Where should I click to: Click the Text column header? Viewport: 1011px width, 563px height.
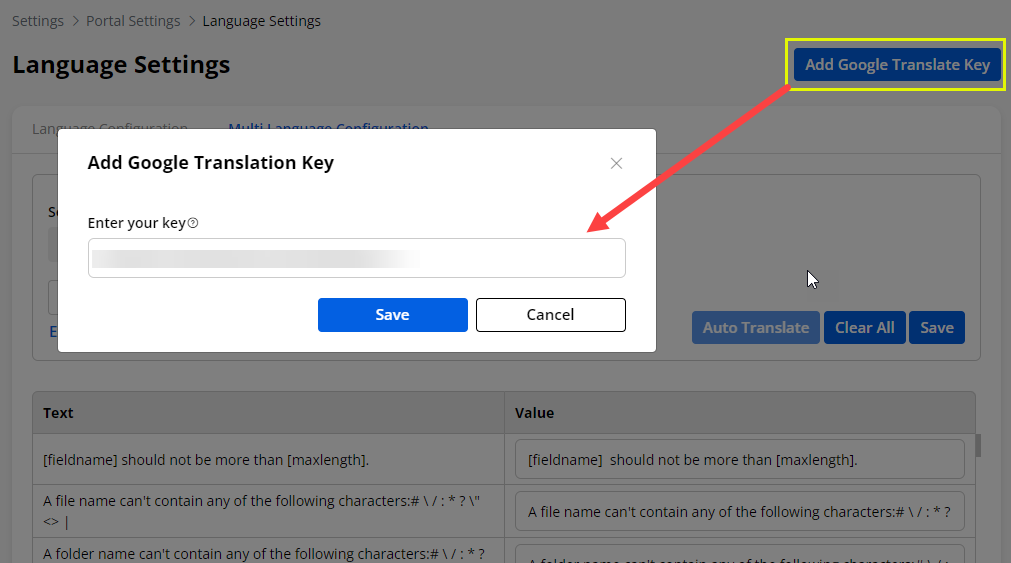268,412
